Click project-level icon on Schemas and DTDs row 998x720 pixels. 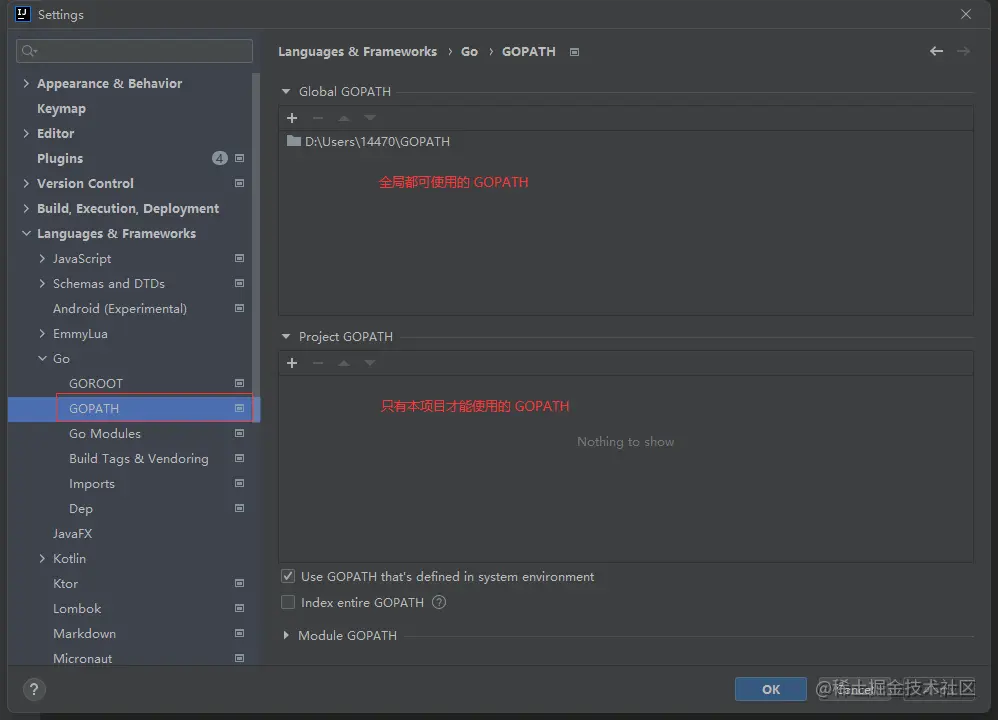pyautogui.click(x=239, y=283)
